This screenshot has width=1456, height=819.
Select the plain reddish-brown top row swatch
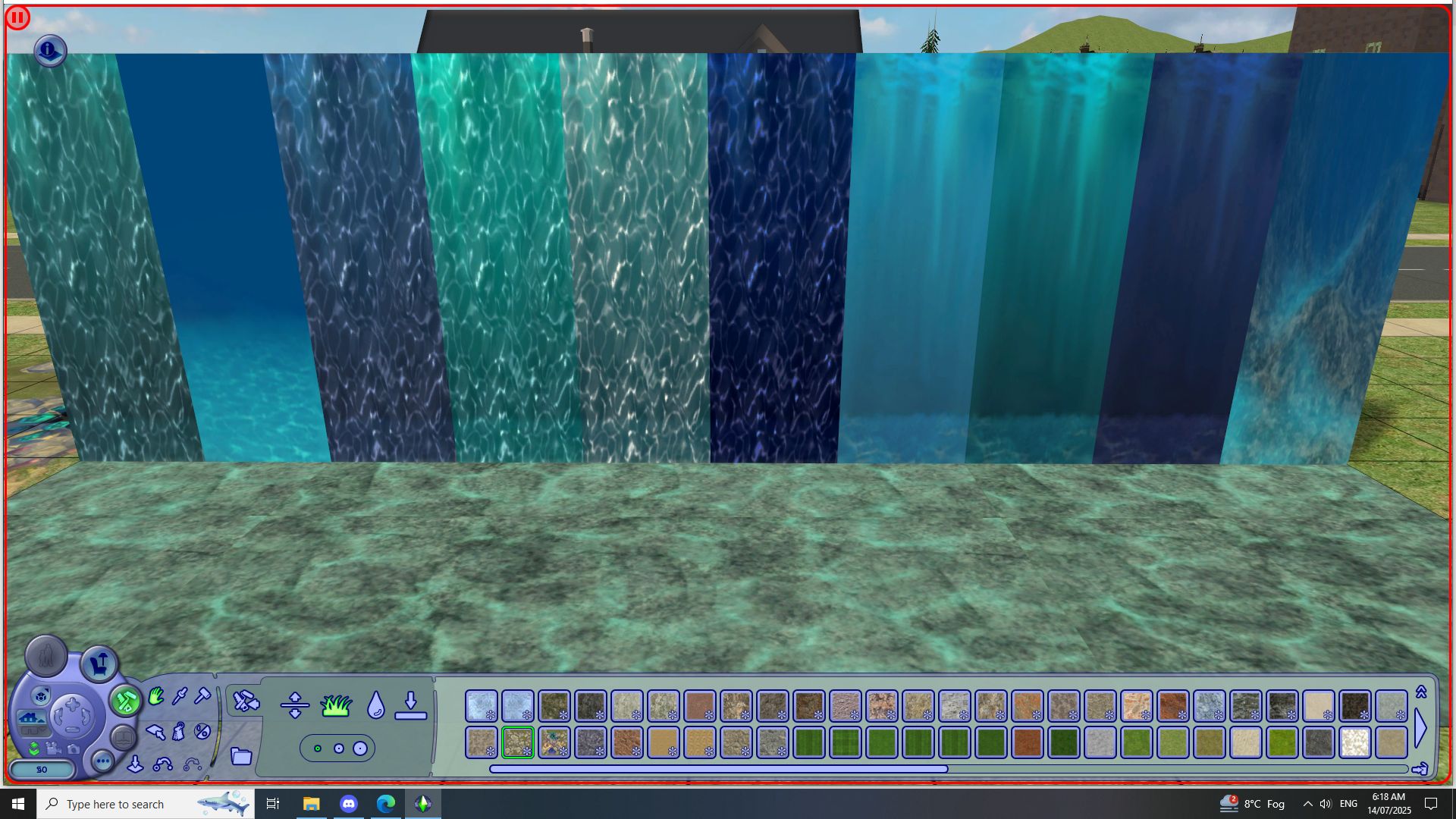tap(700, 705)
